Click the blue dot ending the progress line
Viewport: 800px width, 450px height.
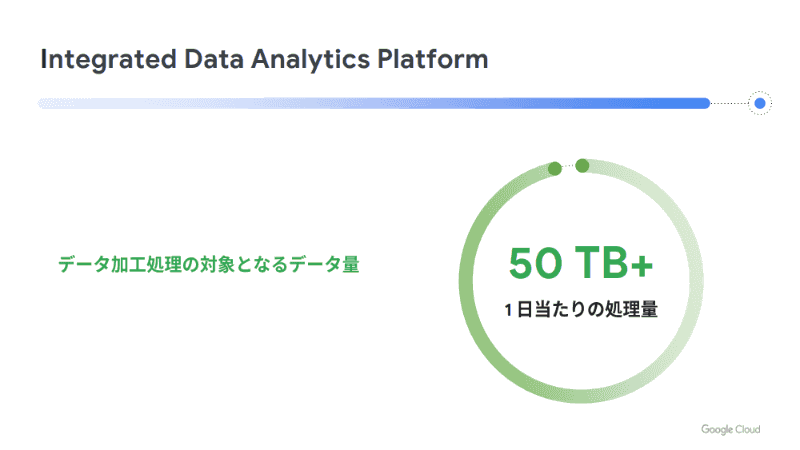click(x=760, y=103)
